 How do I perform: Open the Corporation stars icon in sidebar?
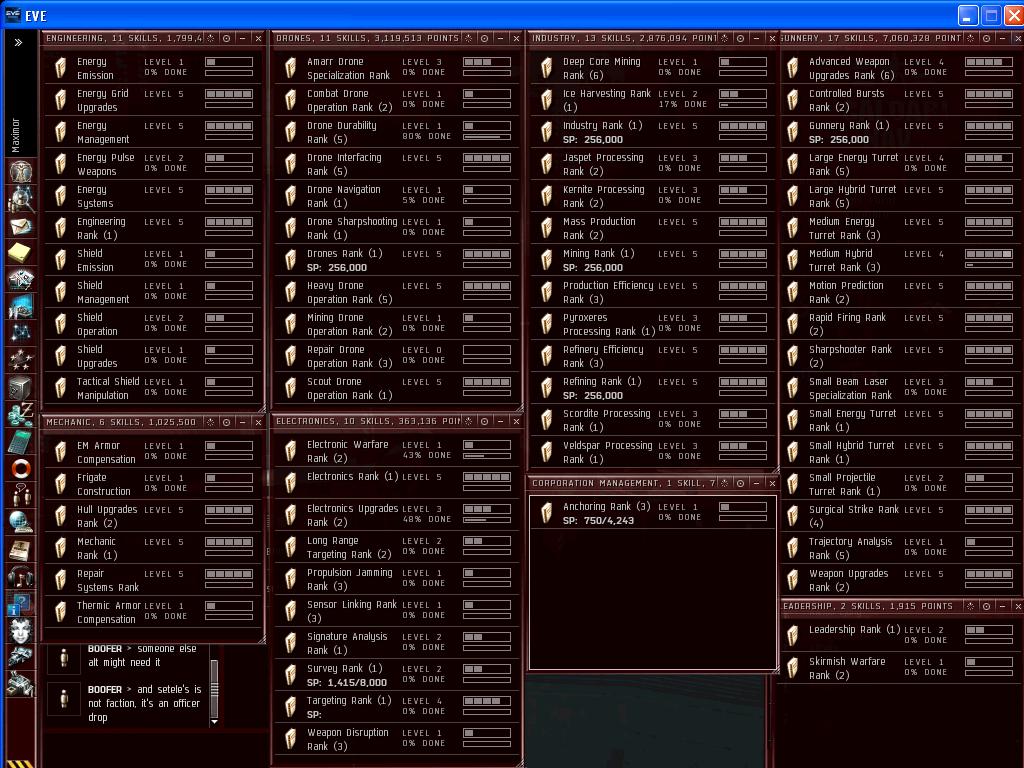pos(21,360)
